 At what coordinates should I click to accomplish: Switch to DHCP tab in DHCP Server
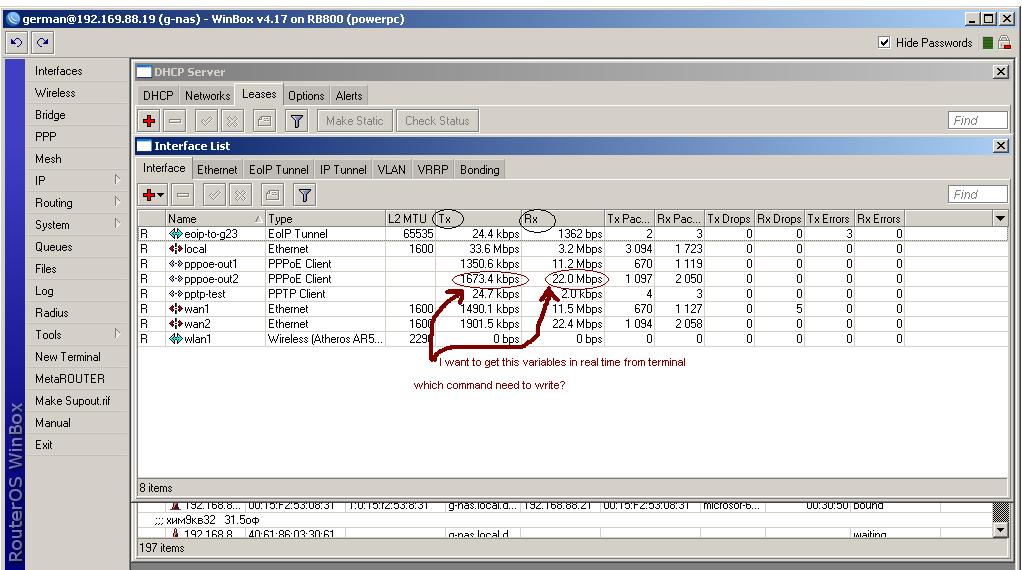[x=158, y=96]
